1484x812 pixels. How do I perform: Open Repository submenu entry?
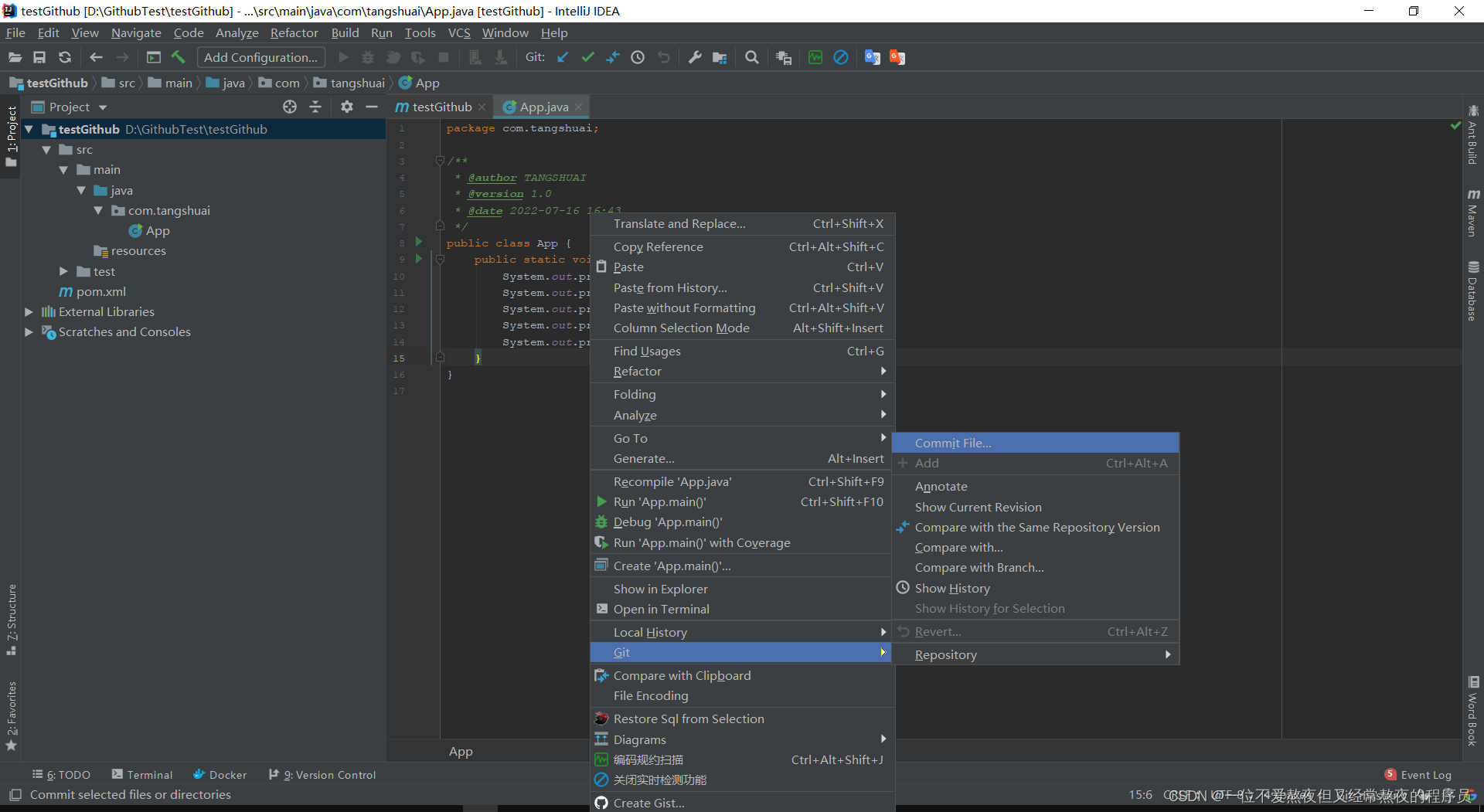[x=1036, y=654]
